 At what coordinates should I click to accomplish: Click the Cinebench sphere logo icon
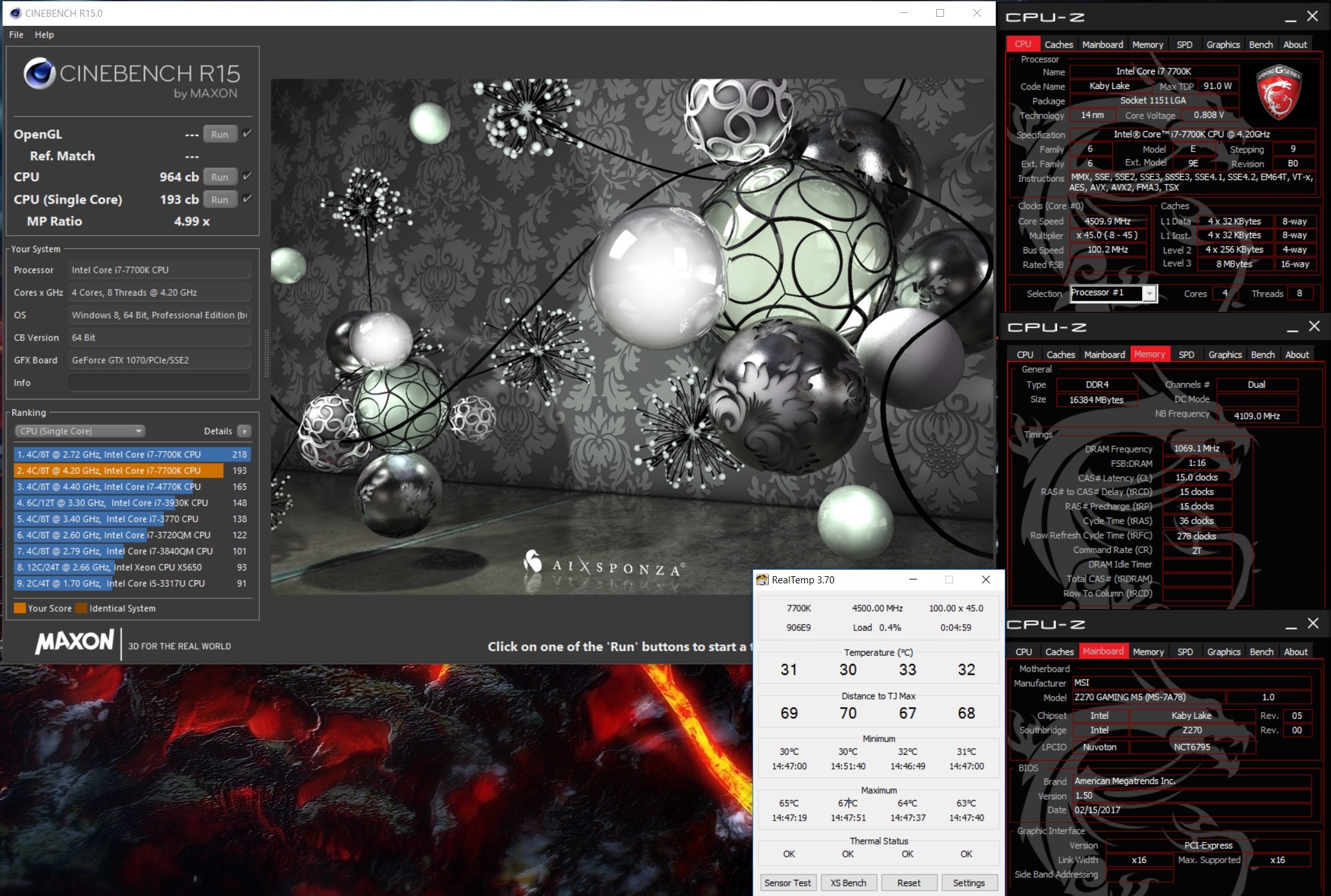coord(39,73)
